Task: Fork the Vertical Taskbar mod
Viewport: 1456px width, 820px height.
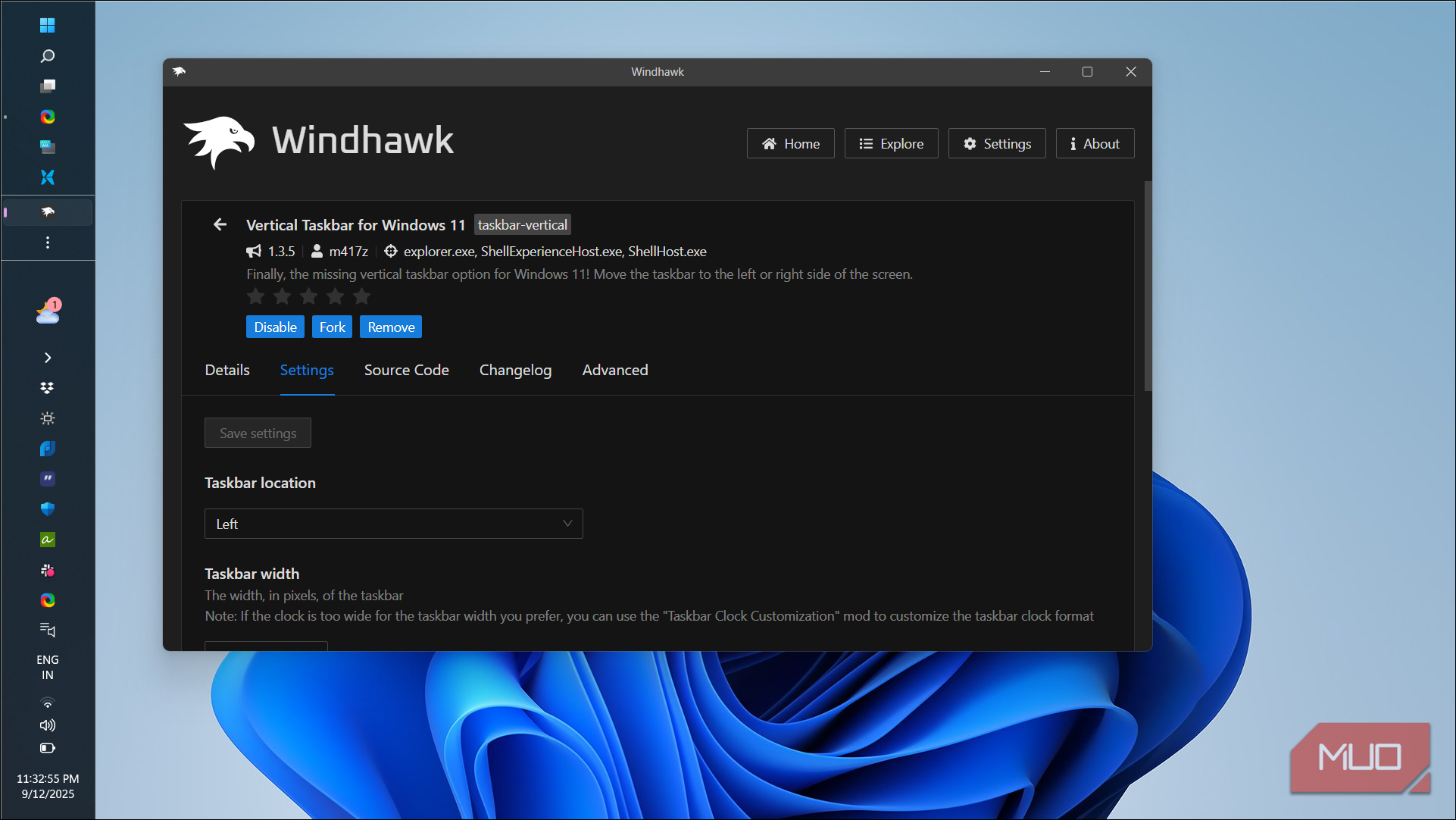Action: pyautogui.click(x=332, y=327)
